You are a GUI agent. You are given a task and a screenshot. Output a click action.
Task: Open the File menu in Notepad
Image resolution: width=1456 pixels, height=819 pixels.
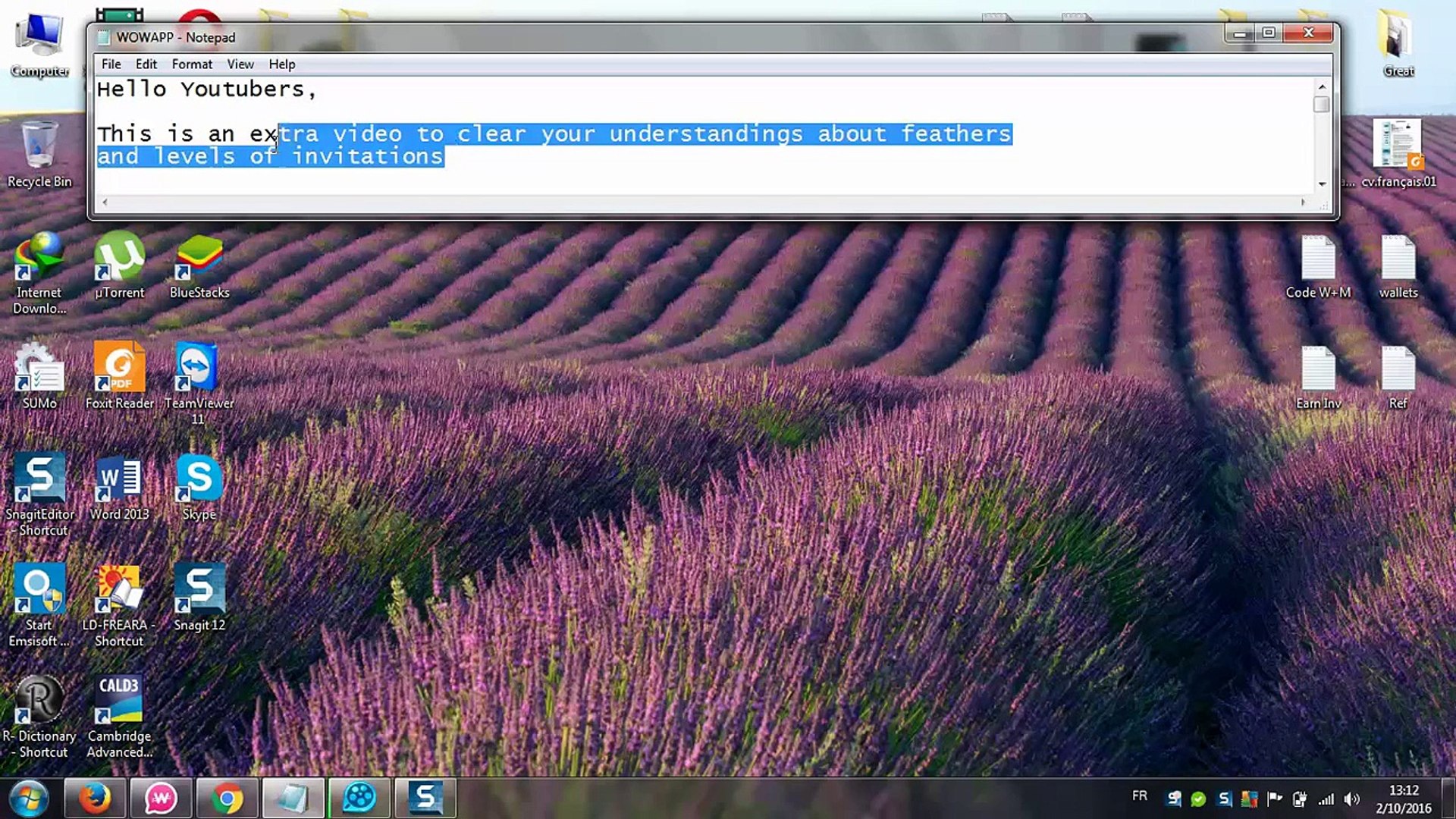tap(111, 64)
